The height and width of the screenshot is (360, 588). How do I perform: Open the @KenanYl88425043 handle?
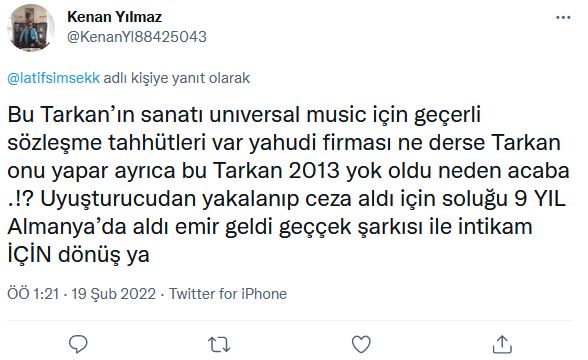click(x=137, y=37)
